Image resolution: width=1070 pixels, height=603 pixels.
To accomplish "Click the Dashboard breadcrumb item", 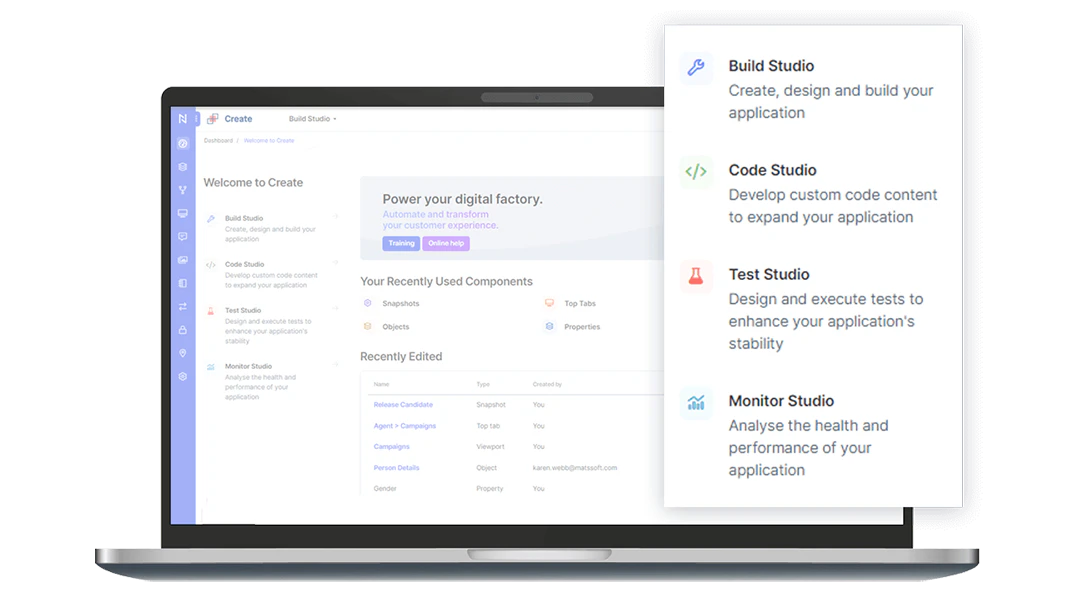I will pos(218,140).
